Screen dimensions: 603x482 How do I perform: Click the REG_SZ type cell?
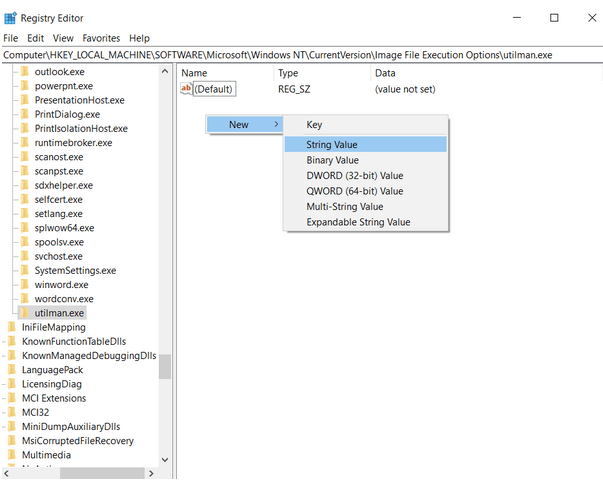point(294,89)
